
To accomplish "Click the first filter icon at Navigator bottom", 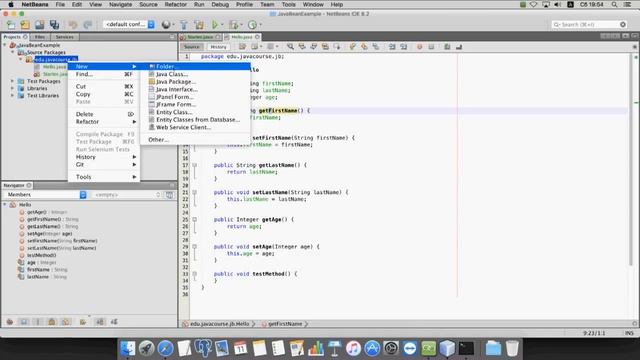I will (10, 322).
